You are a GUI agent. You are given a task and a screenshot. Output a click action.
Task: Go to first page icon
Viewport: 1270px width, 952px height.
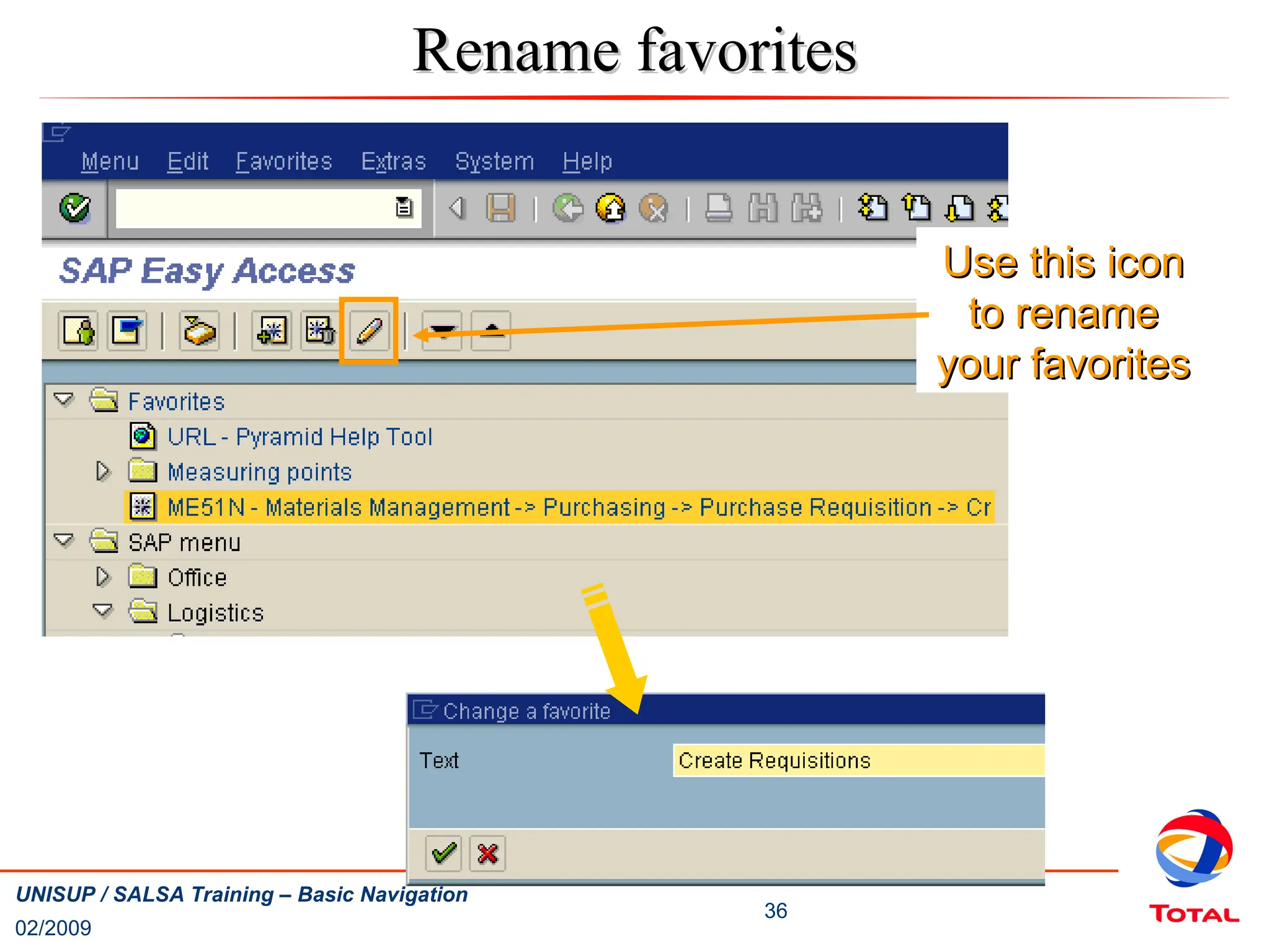873,208
